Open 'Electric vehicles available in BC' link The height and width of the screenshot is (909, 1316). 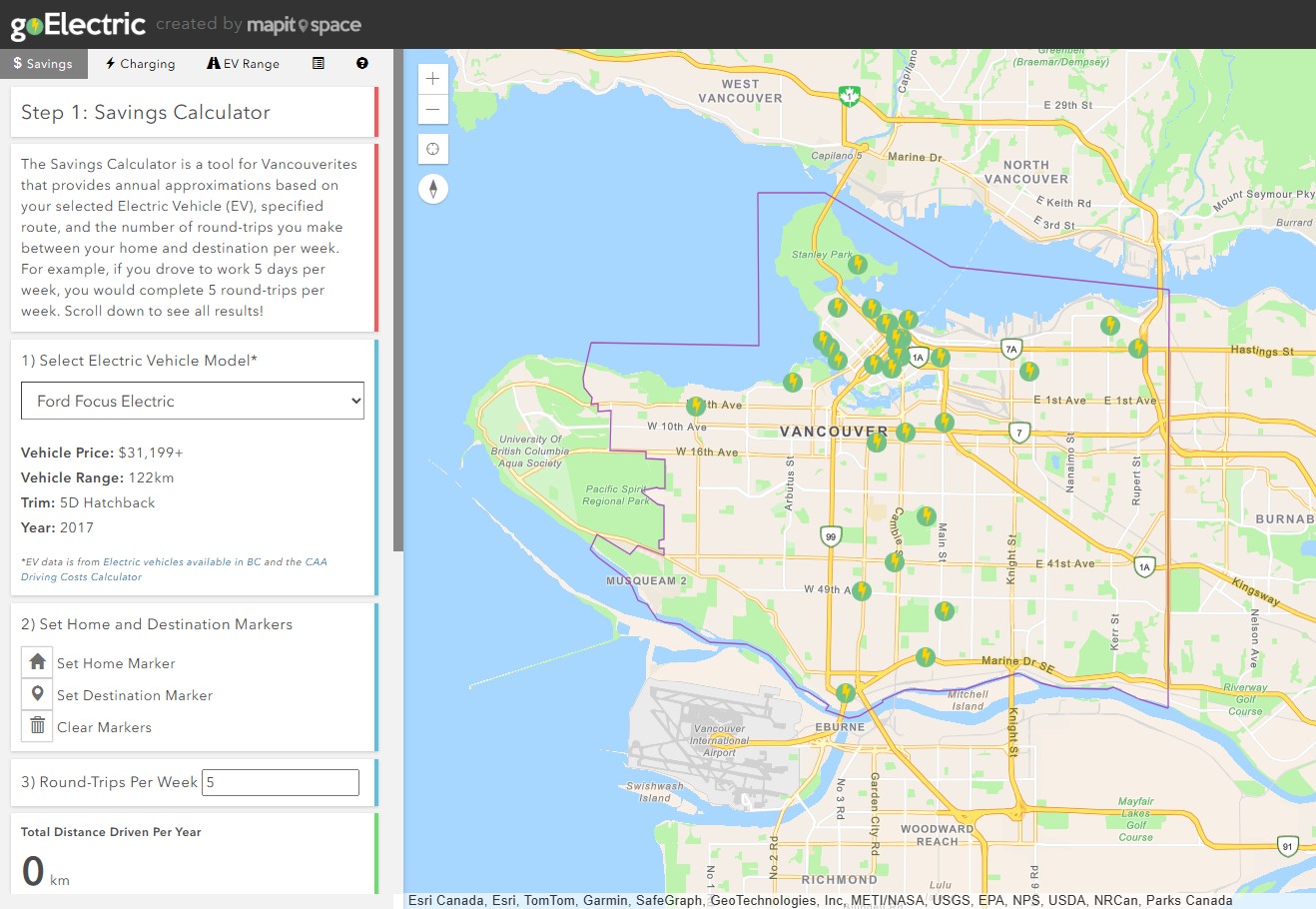coord(182,562)
